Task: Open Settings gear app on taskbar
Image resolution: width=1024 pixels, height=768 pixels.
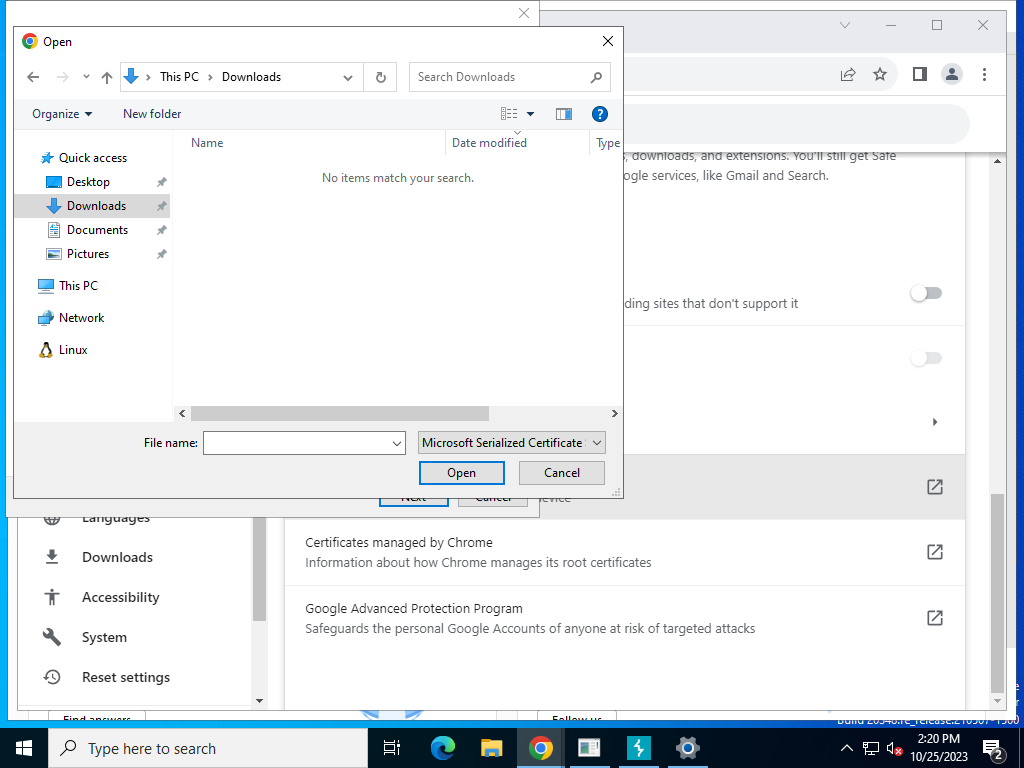Action: click(687, 748)
